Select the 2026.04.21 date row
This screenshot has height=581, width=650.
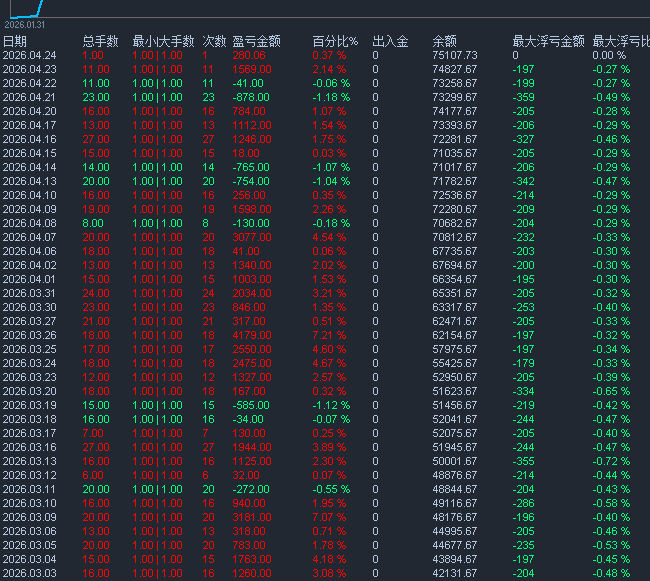point(29,97)
